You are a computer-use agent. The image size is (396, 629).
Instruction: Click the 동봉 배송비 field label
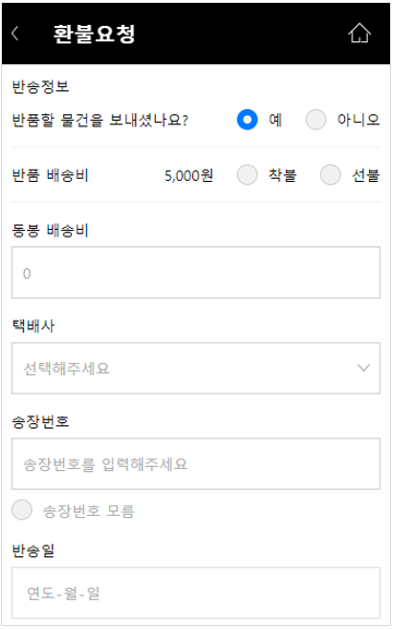tap(50, 230)
